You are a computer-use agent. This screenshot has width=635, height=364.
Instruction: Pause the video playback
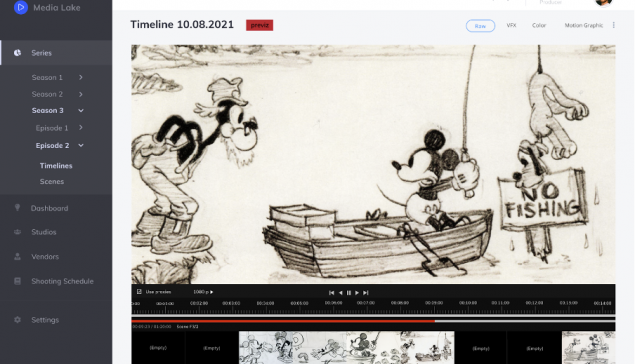coord(349,293)
